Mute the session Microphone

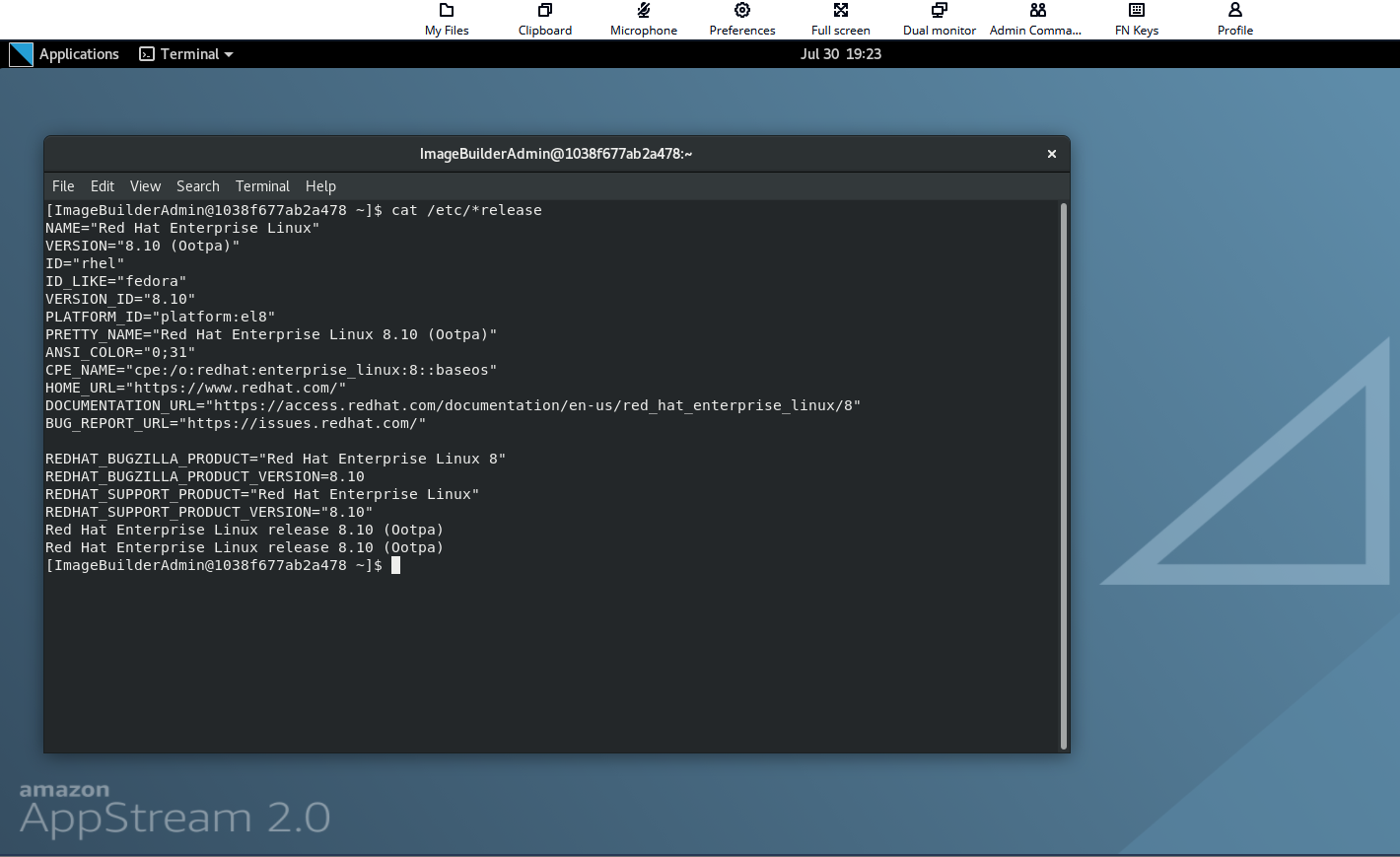point(643,20)
